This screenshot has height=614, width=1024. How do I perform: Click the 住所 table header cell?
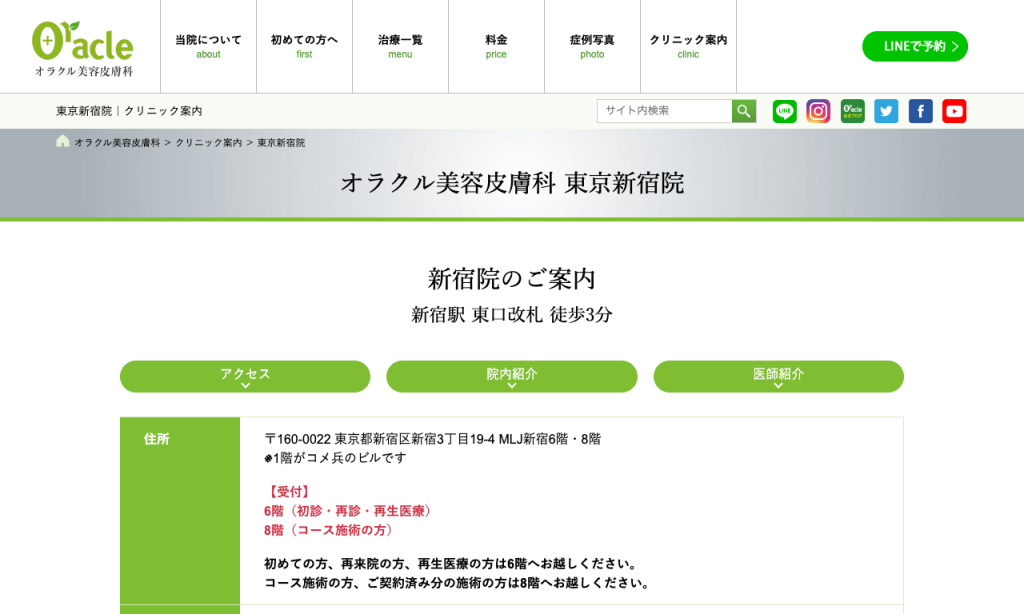tap(180, 511)
